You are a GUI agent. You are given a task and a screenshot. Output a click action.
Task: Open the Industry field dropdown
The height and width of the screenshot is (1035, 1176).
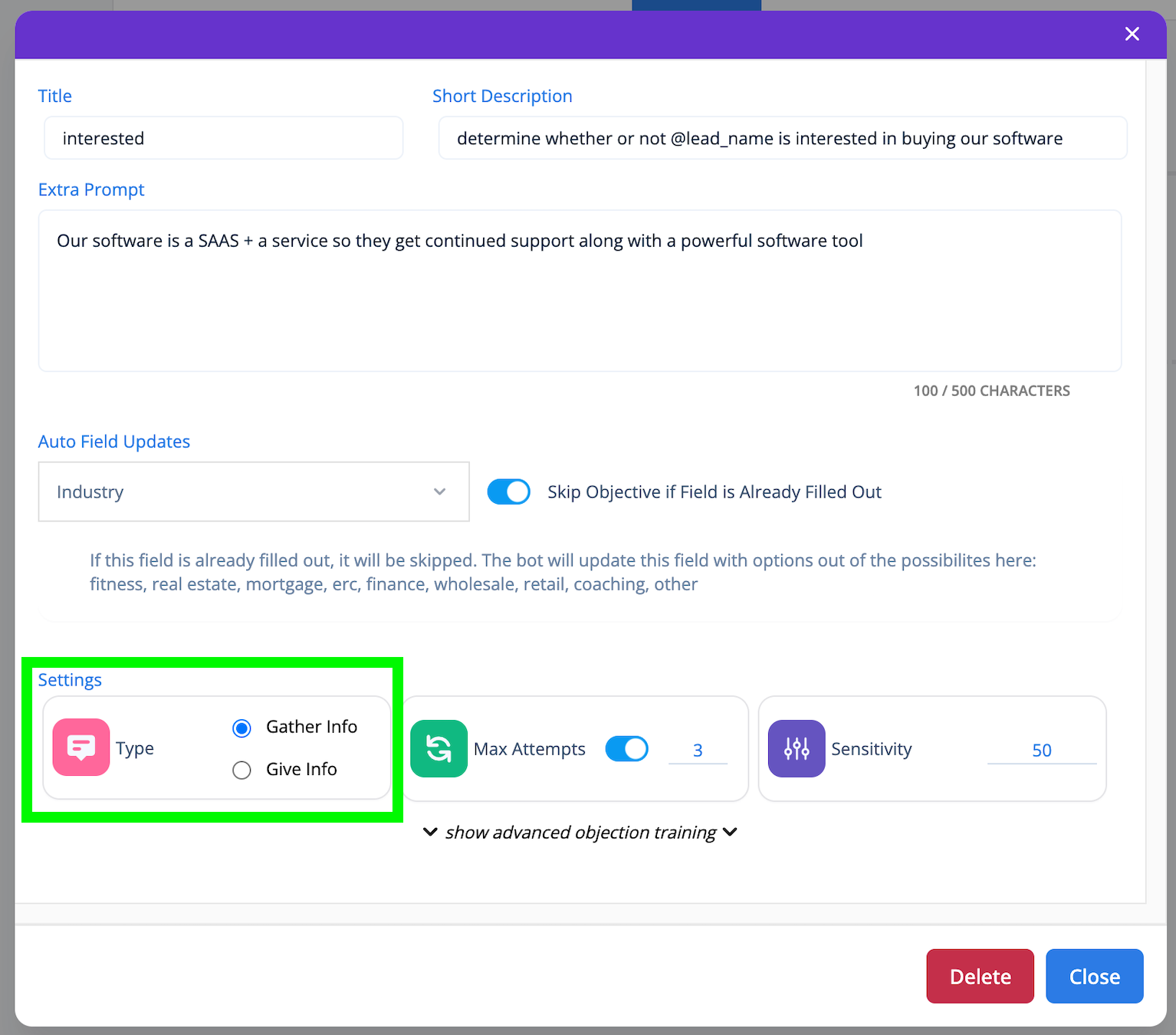(254, 491)
